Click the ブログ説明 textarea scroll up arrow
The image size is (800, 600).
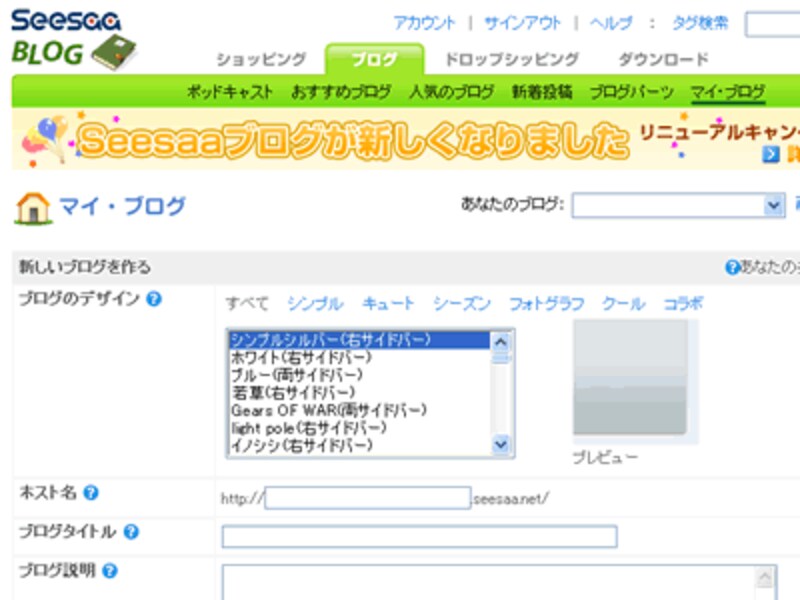coord(764,578)
